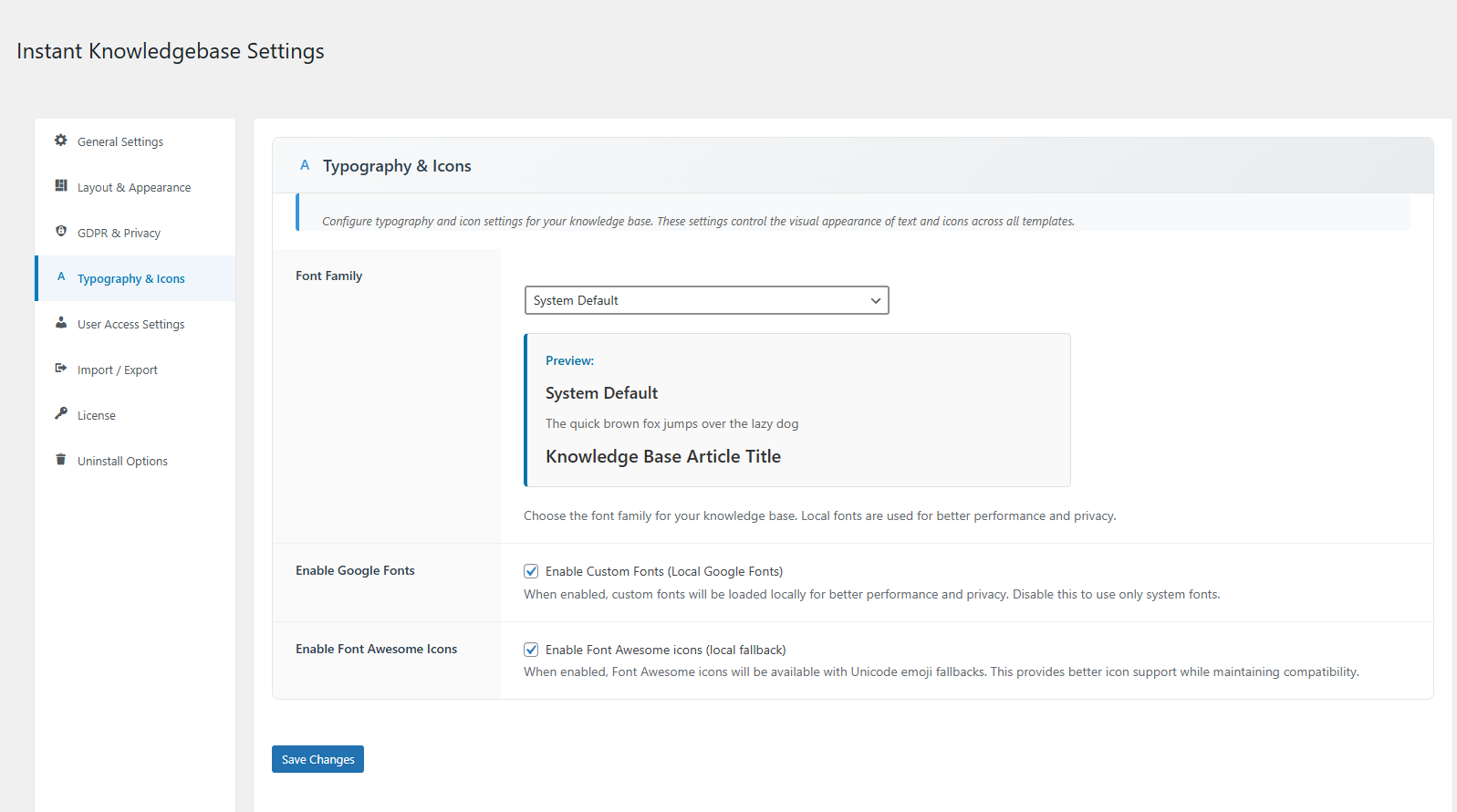Open General Settings tab
The image size is (1457, 812).
135,141
